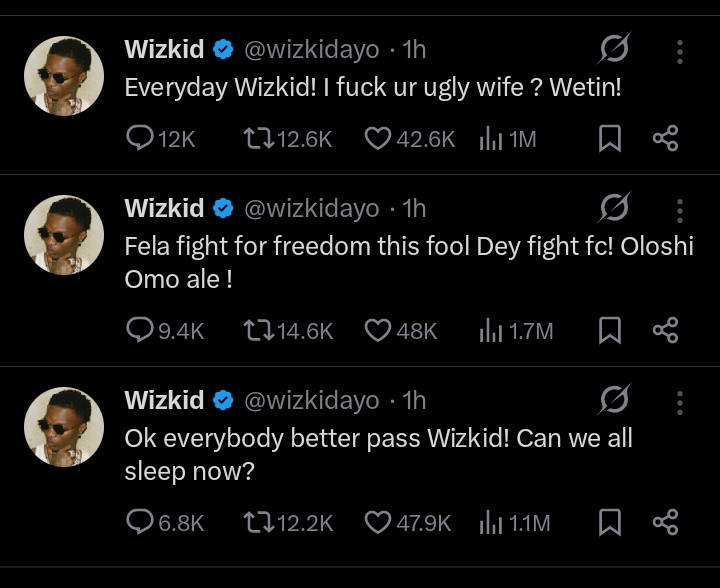Screen dimensions: 720x588
Task: Open more options on the first tweet
Action: click(x=680, y=51)
